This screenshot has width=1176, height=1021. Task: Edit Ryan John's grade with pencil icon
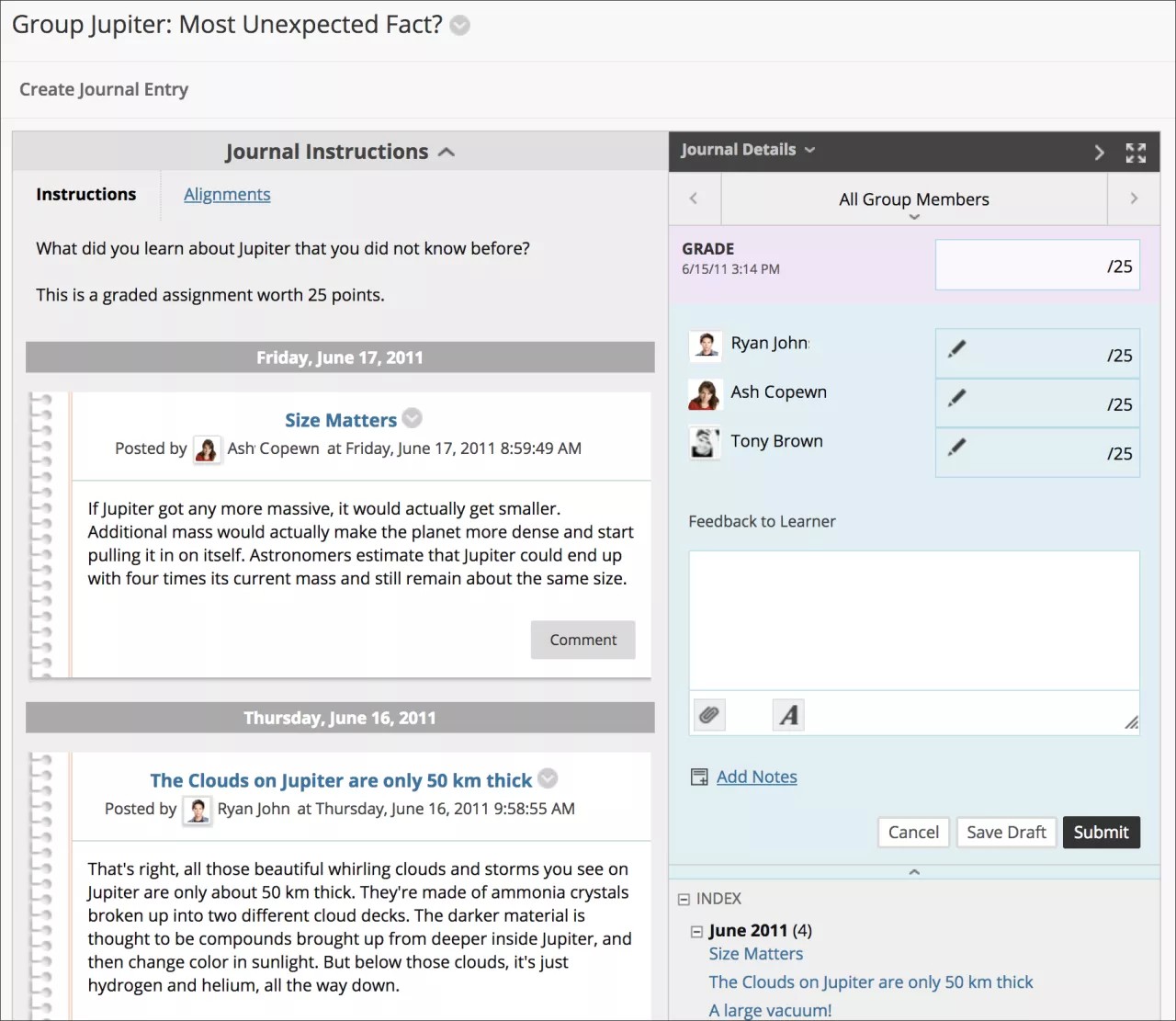956,351
